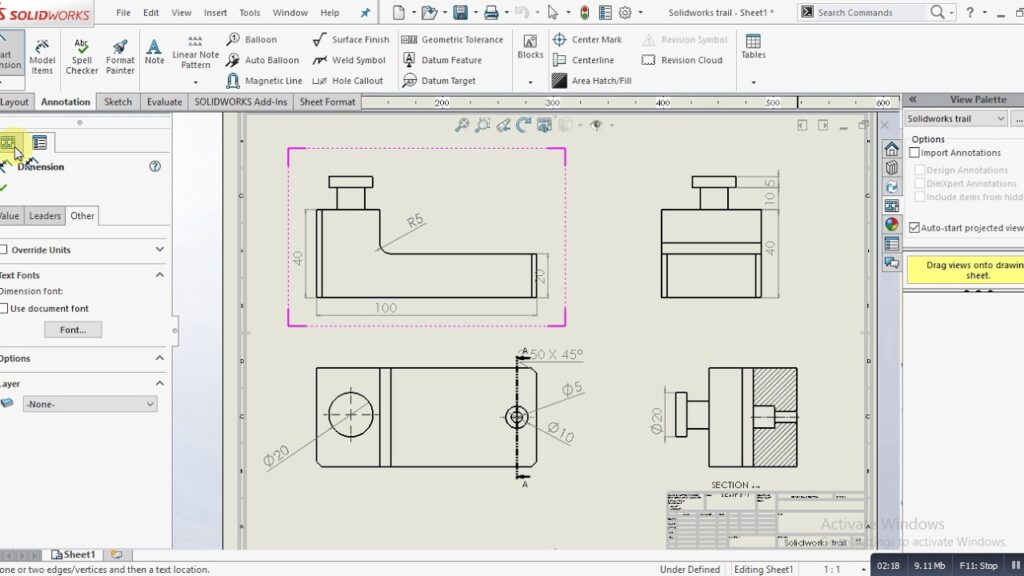Add a Surface Finish symbol

click(x=351, y=40)
